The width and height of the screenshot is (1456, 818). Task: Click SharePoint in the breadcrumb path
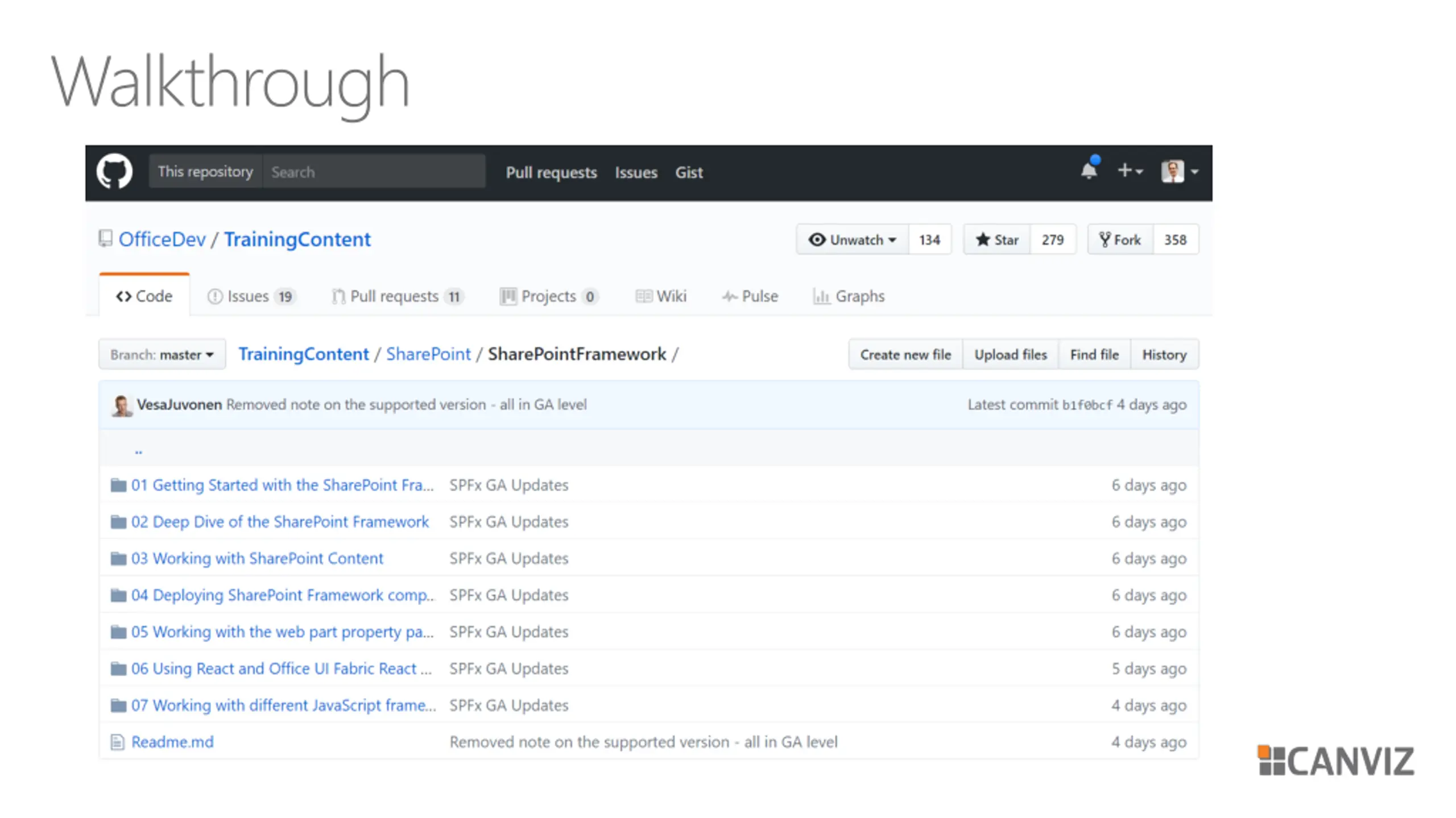click(x=428, y=354)
